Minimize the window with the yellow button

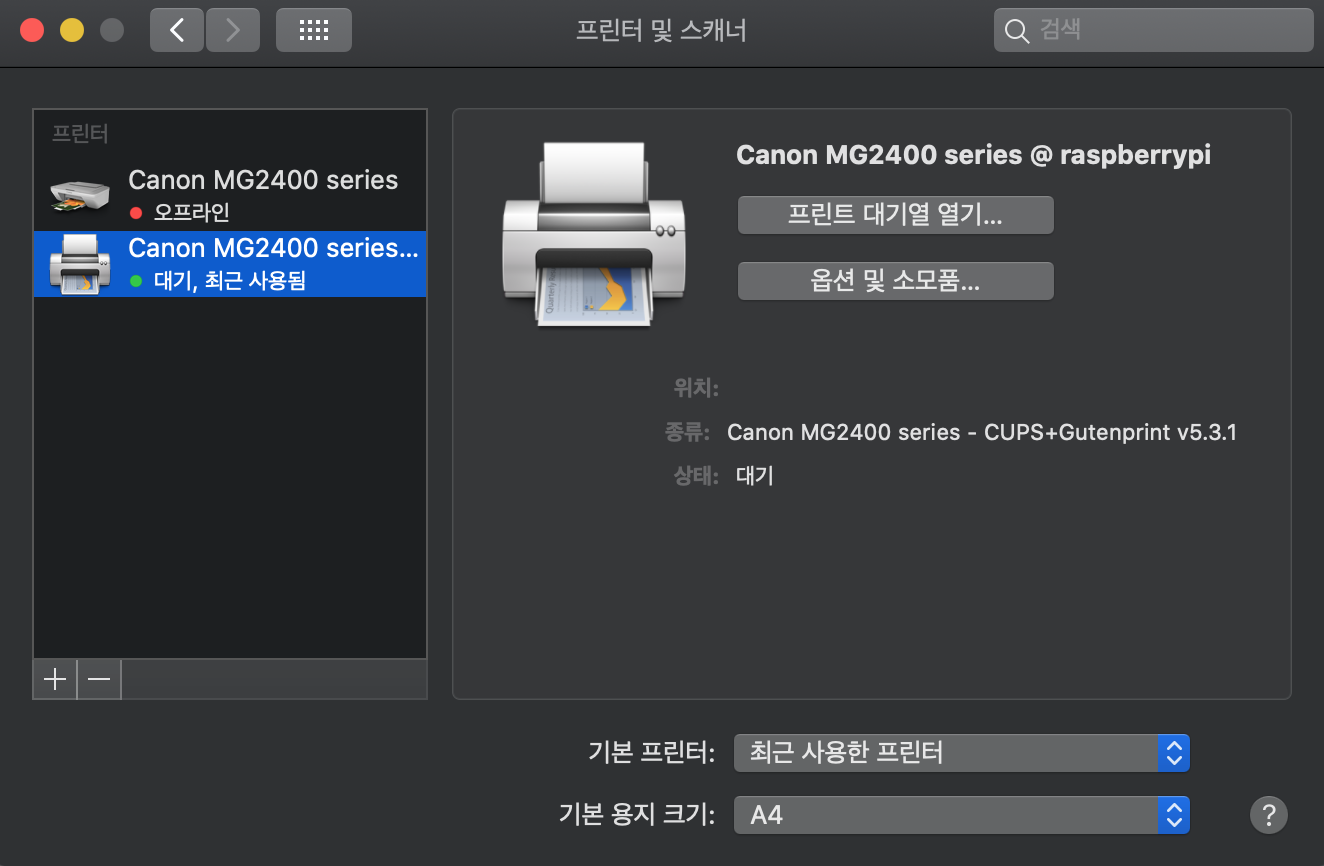[x=72, y=30]
